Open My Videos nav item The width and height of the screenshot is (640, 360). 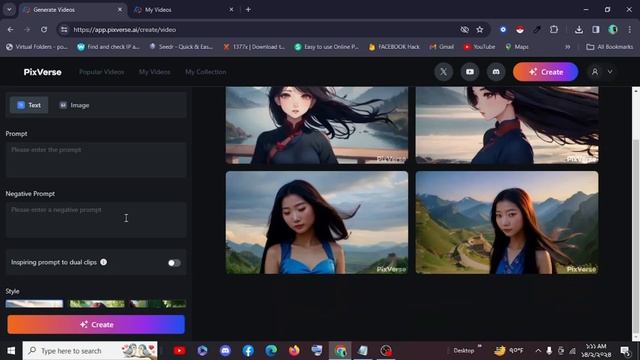[x=154, y=72]
